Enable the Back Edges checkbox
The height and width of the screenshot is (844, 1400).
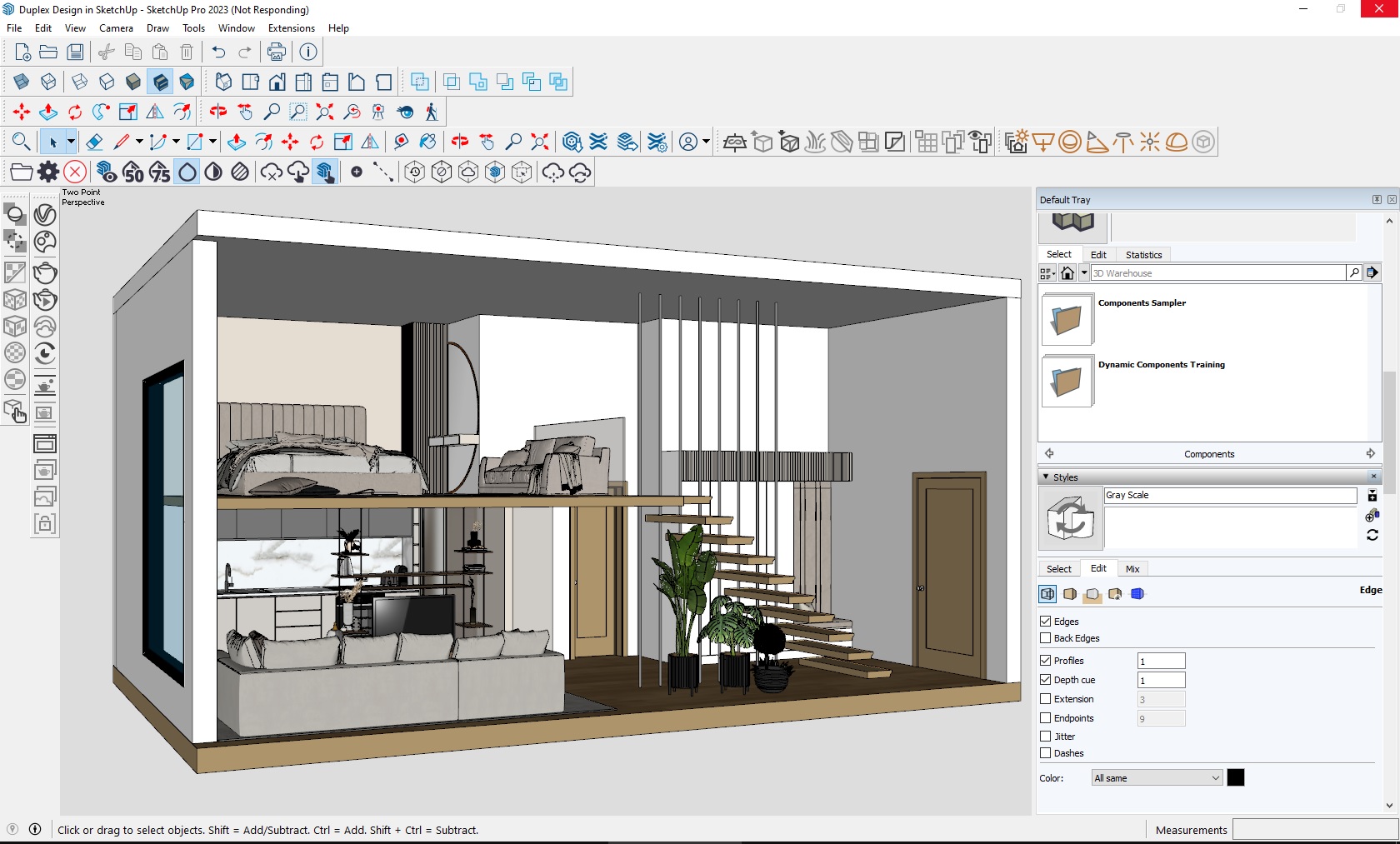pos(1046,638)
